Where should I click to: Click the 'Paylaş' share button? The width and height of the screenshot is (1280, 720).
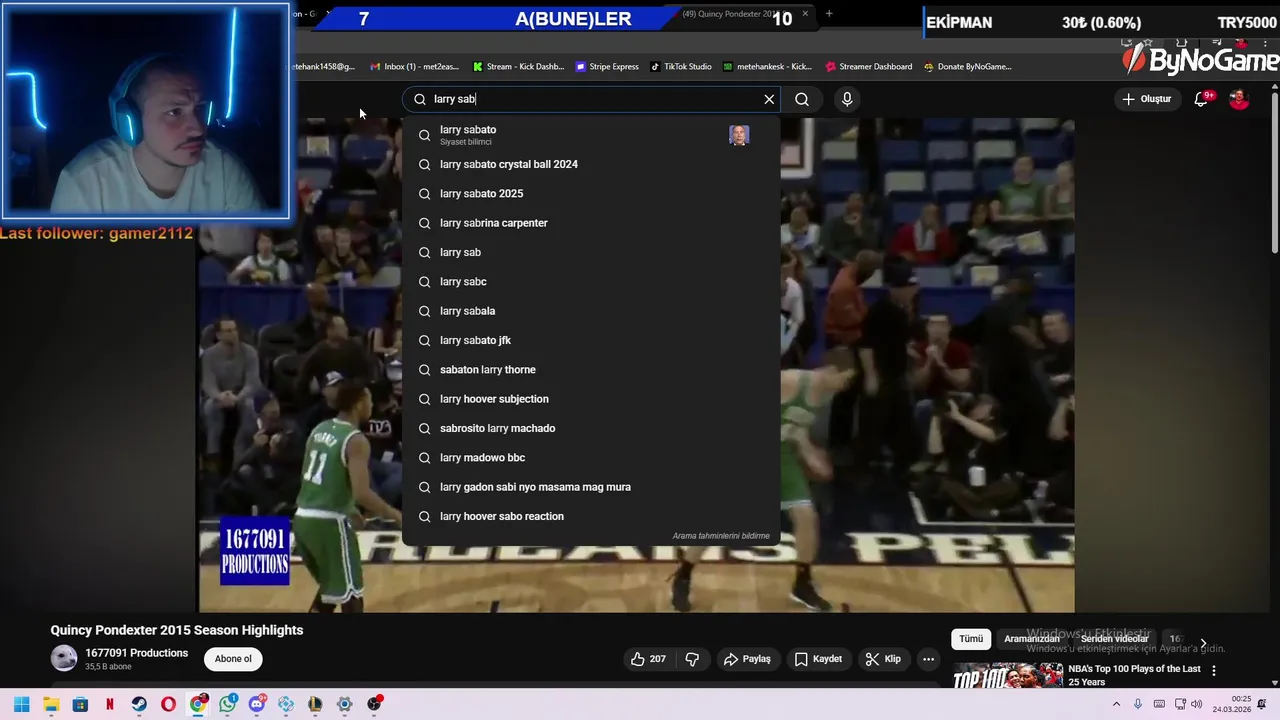(x=747, y=659)
